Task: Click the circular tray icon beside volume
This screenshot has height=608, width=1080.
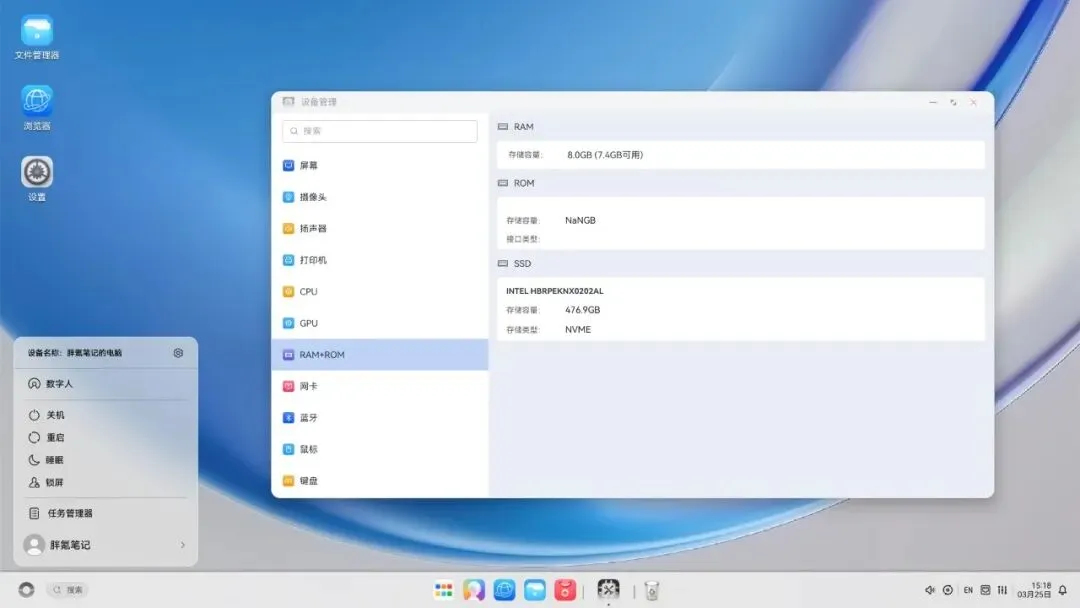Action: point(948,590)
